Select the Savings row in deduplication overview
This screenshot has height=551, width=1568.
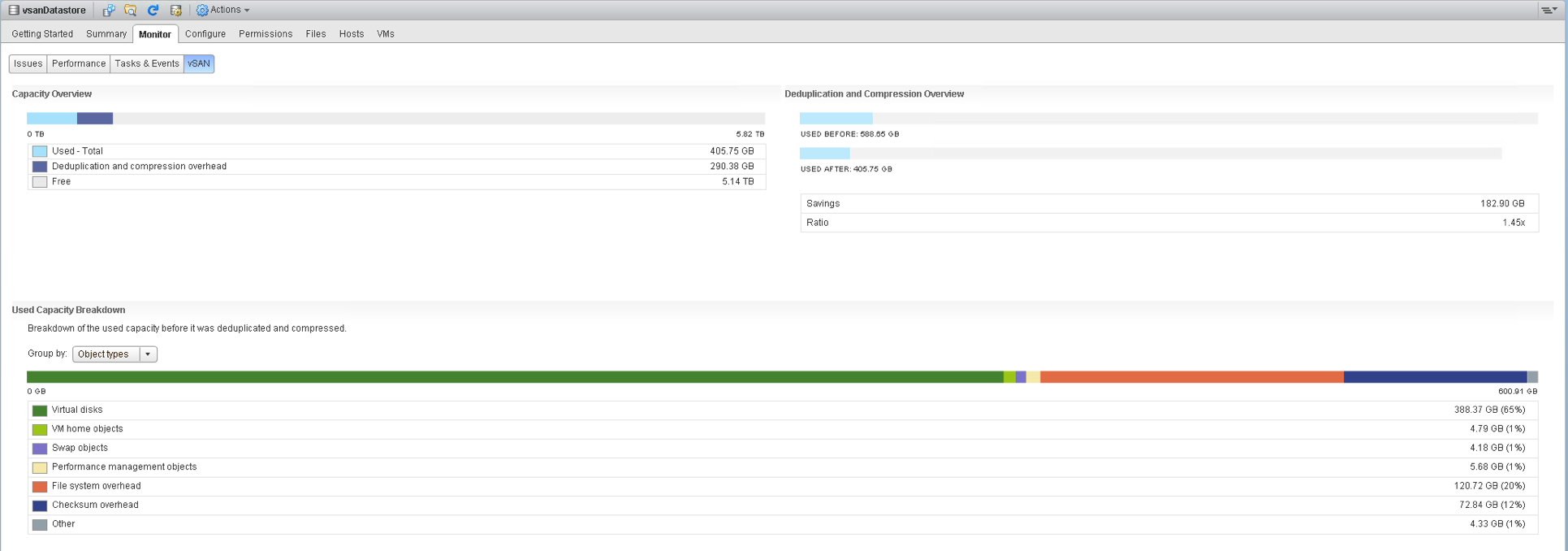pyautogui.click(x=1168, y=204)
